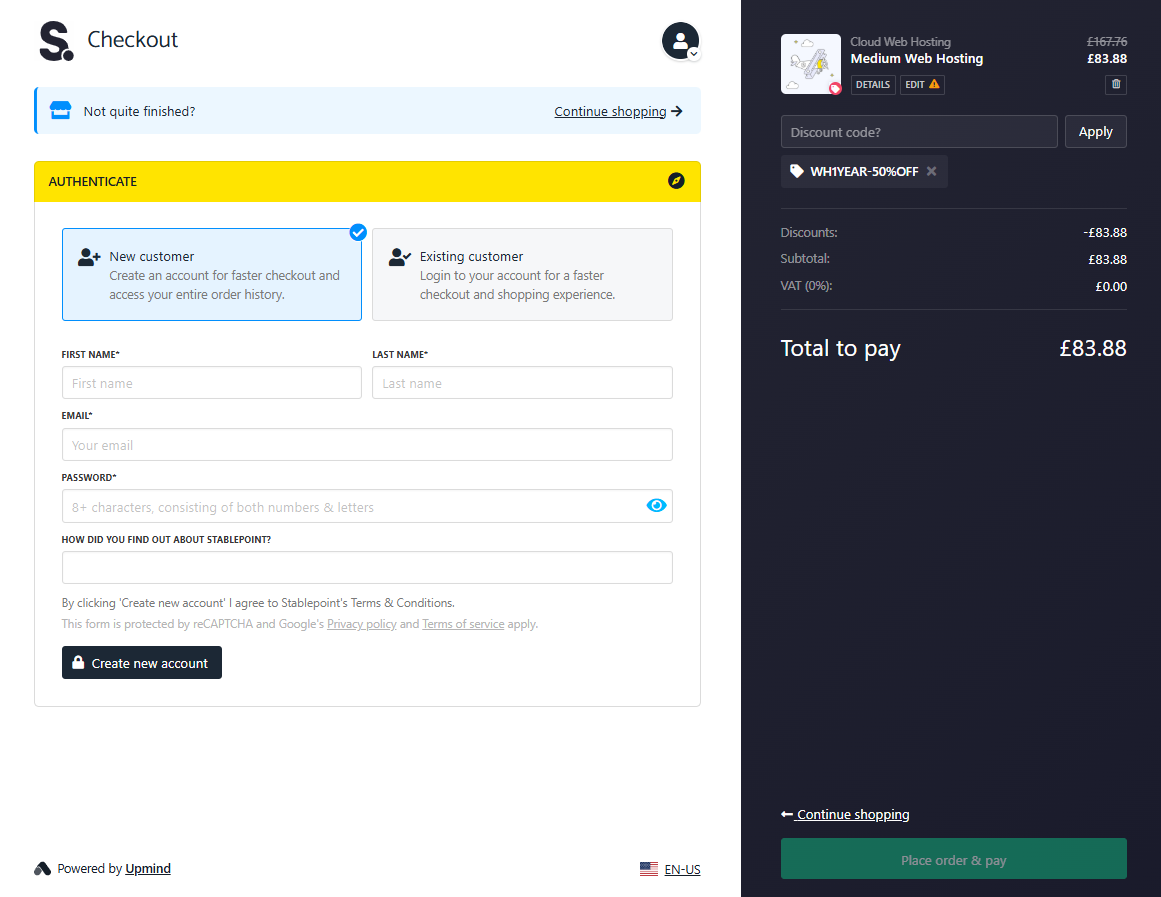The width and height of the screenshot is (1161, 897).
Task: Click the Subtotal value £83.88
Action: point(1108,259)
